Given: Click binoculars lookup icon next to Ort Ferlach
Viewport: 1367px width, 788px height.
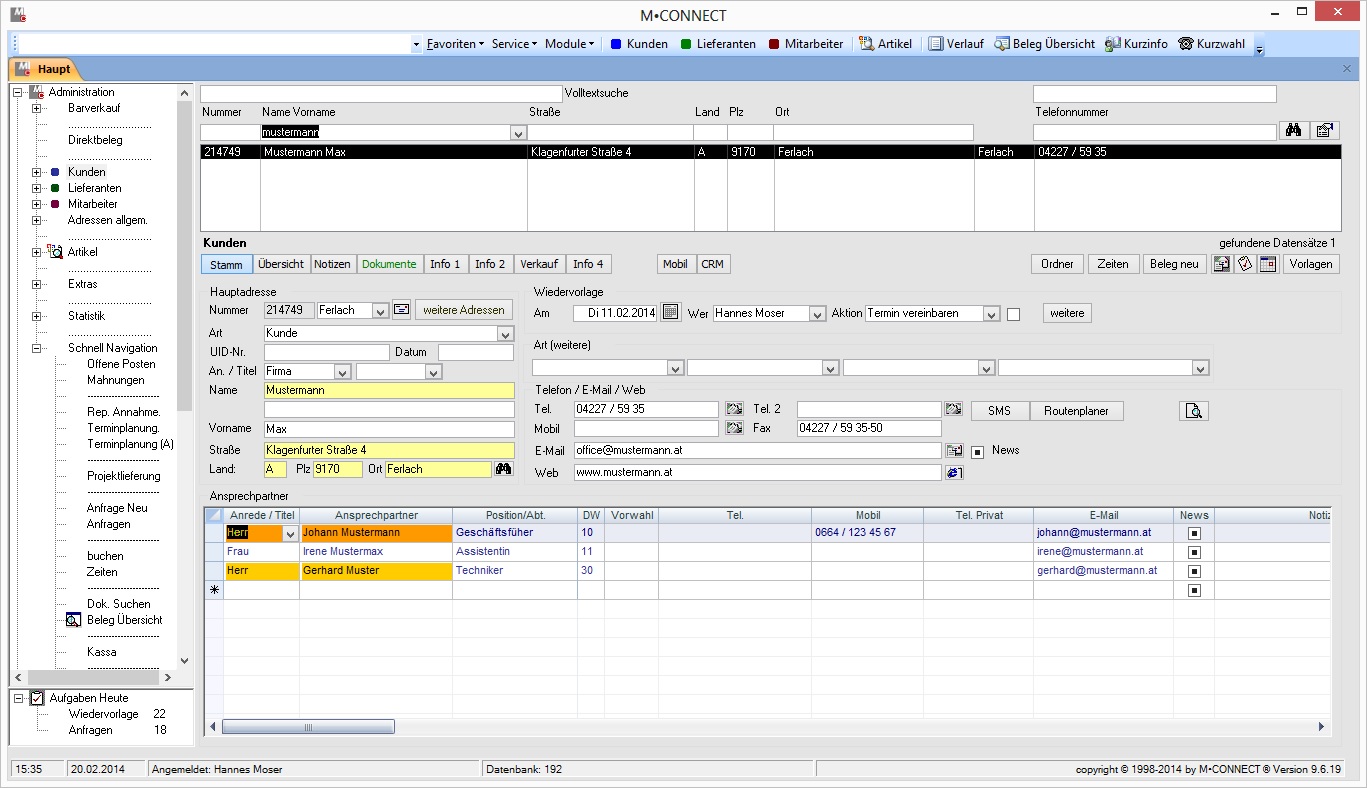Looking at the screenshot, I should [x=504, y=469].
